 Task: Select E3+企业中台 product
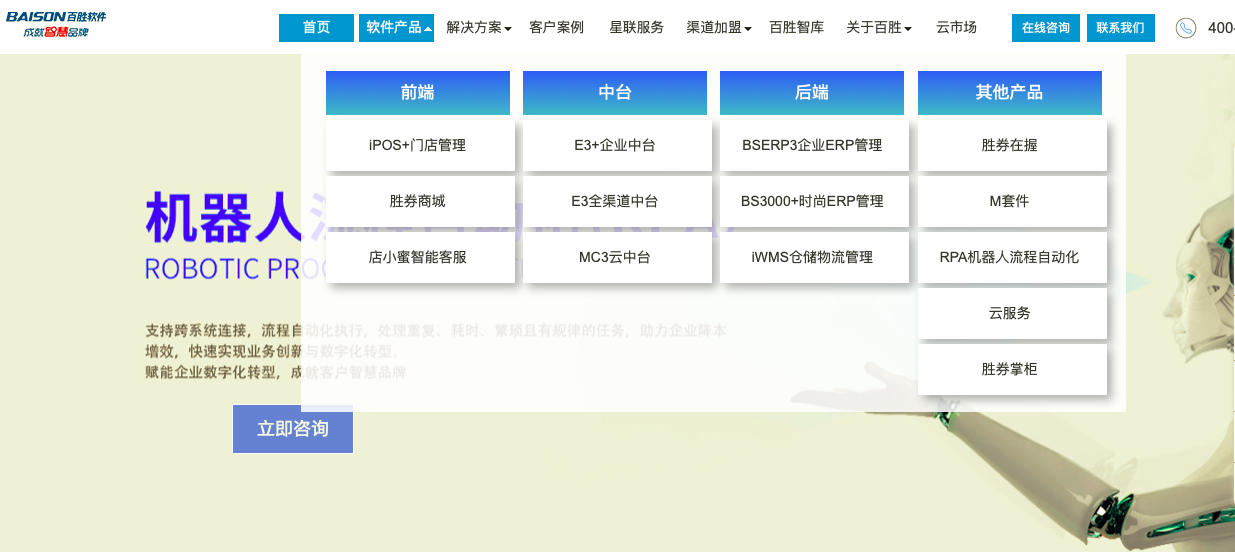coord(617,146)
